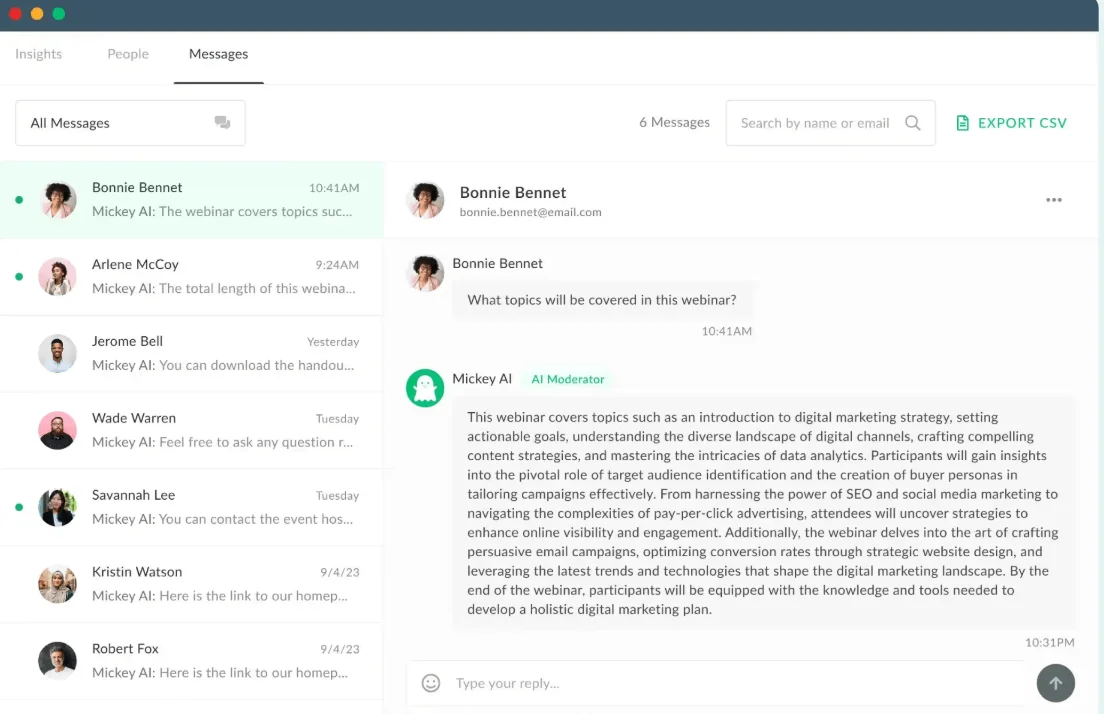Click the send arrow button
Viewport: 1104px width, 714px height.
[x=1056, y=683]
